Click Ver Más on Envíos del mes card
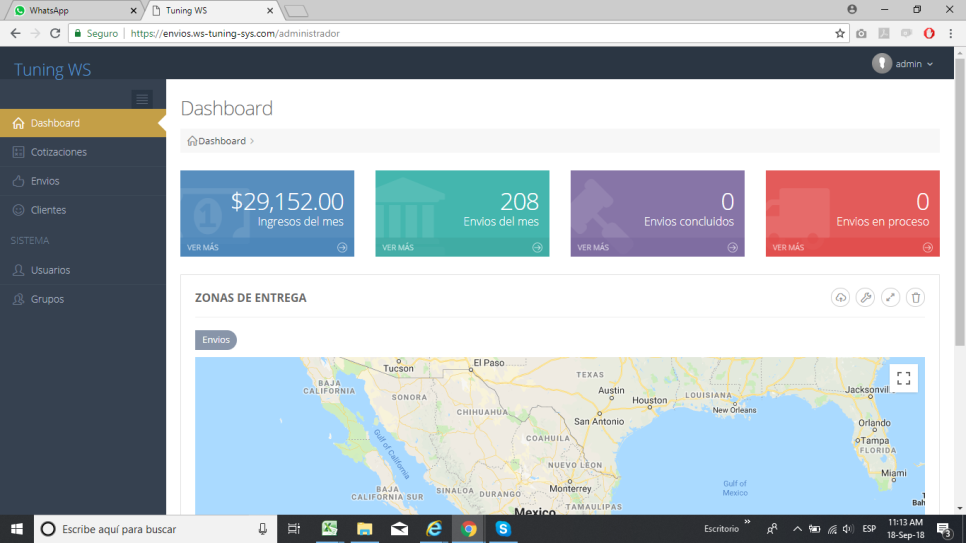This screenshot has height=543, width=966. pyautogui.click(x=398, y=247)
